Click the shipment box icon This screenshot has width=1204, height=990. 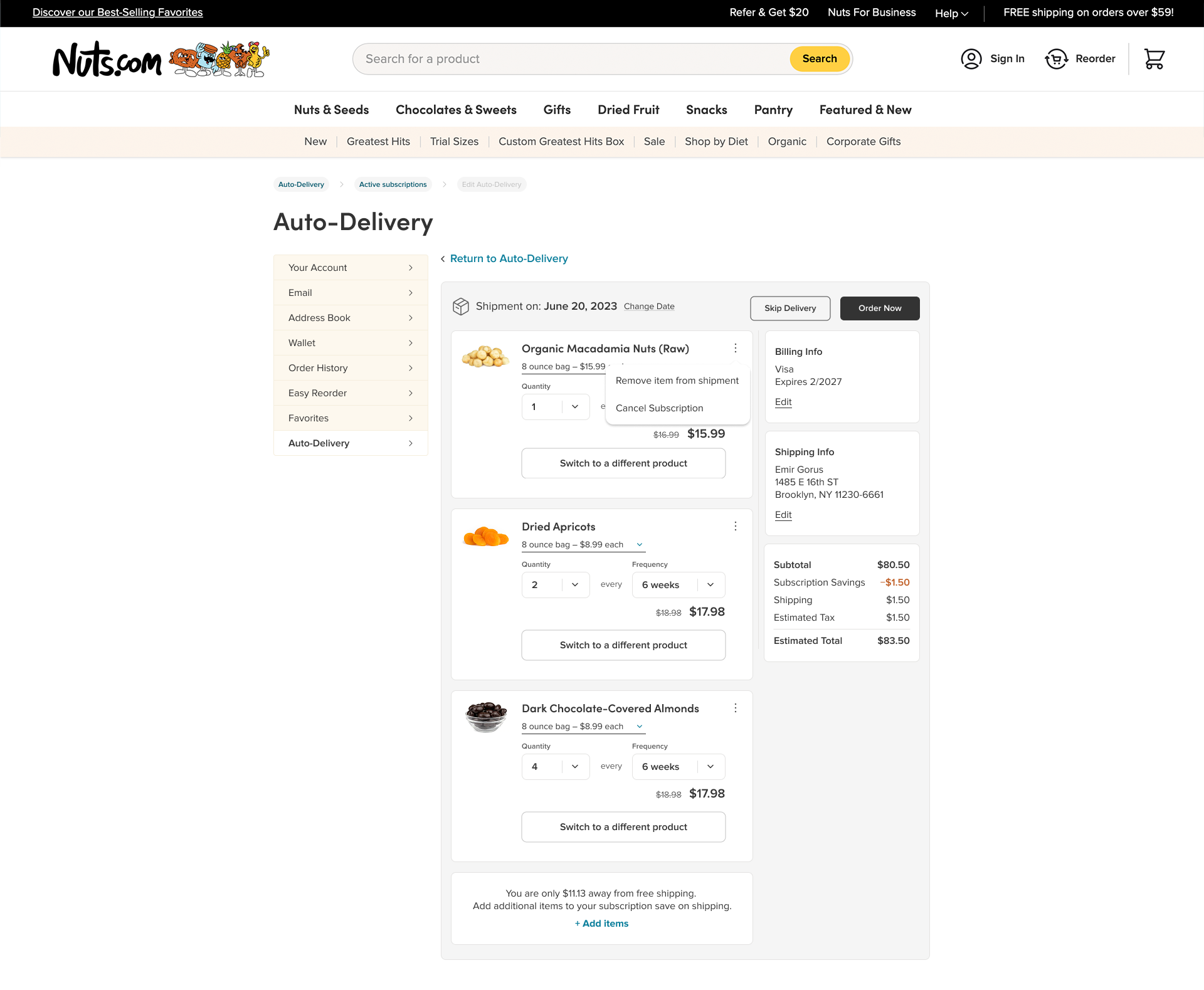coord(461,306)
